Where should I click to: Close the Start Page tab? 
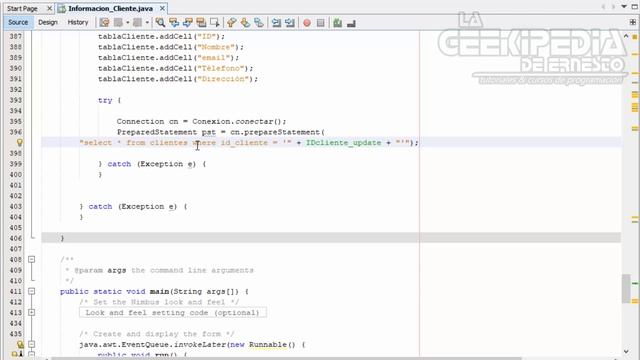[49, 9]
